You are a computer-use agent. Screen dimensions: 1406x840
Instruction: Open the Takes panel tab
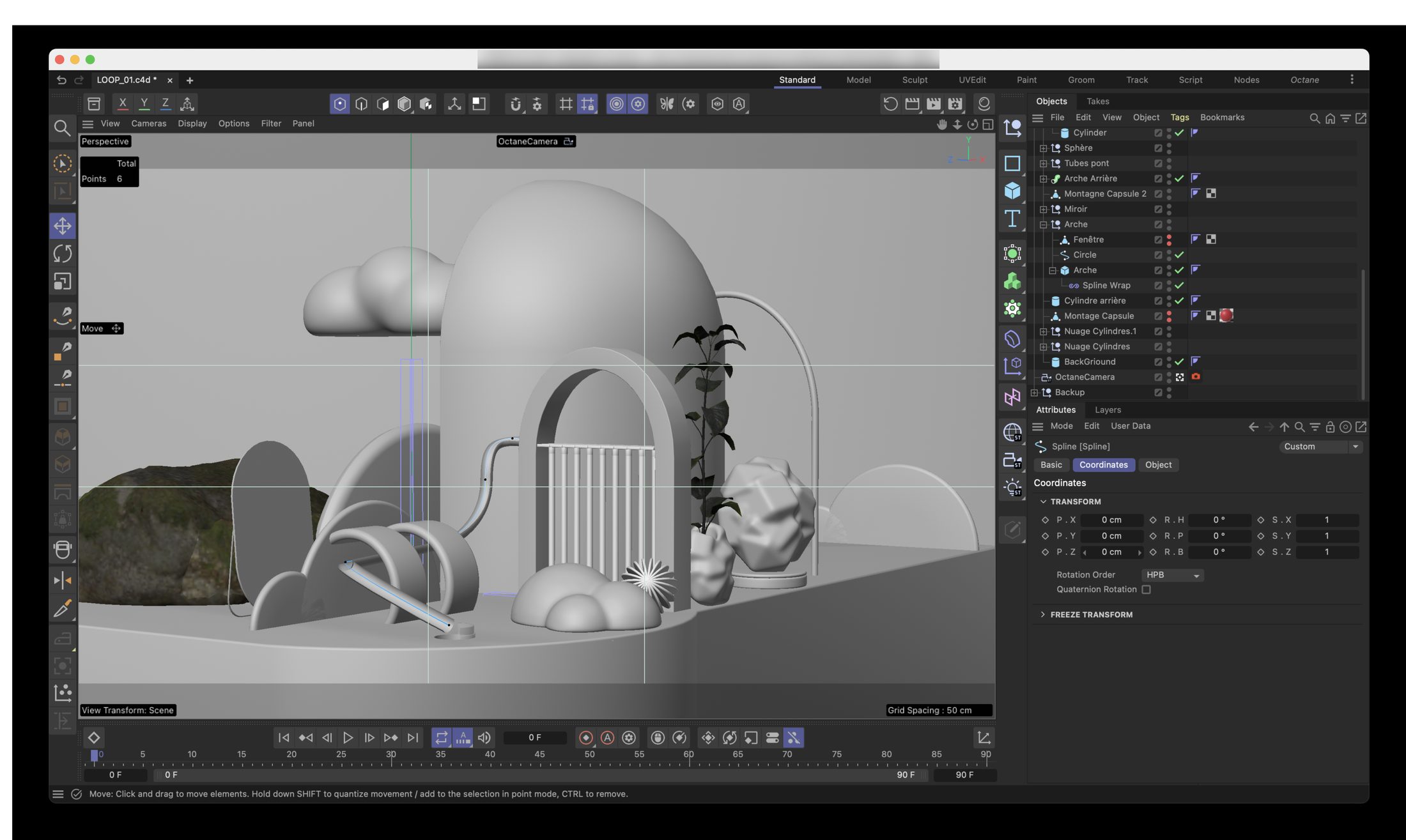[1097, 101]
